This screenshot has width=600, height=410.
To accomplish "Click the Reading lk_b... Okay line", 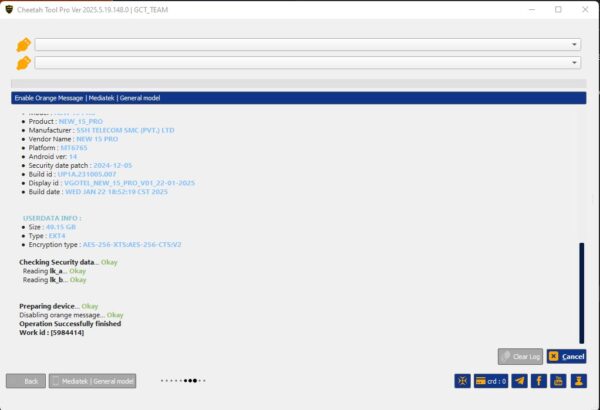I will [54, 280].
